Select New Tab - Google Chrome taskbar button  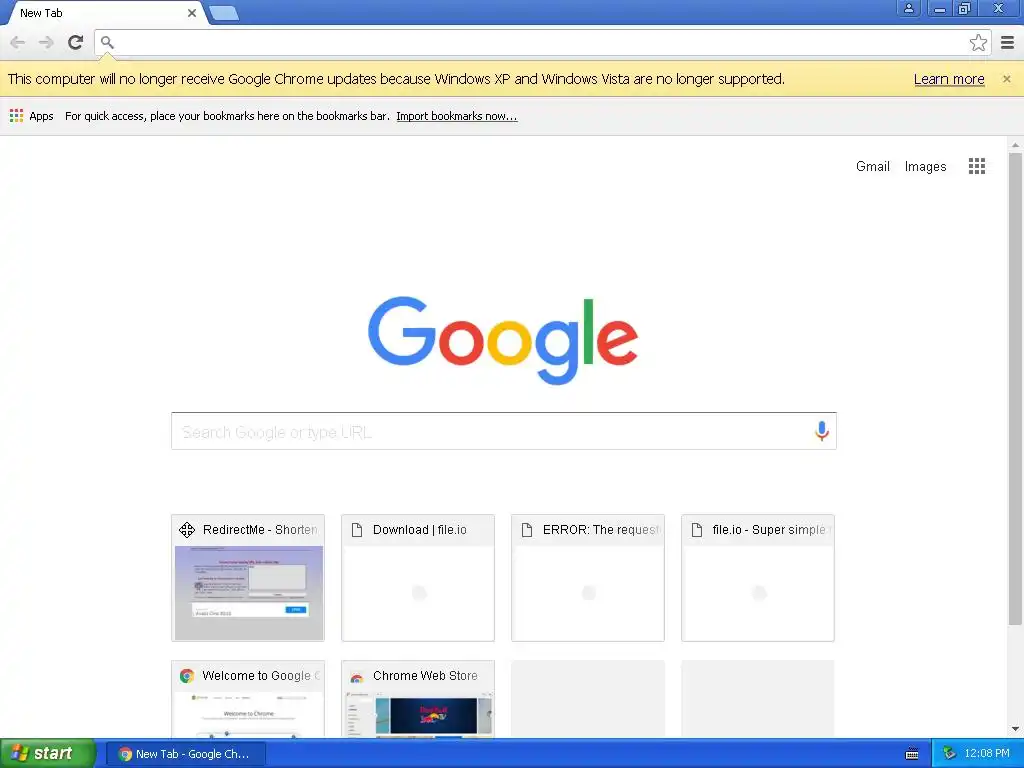186,754
